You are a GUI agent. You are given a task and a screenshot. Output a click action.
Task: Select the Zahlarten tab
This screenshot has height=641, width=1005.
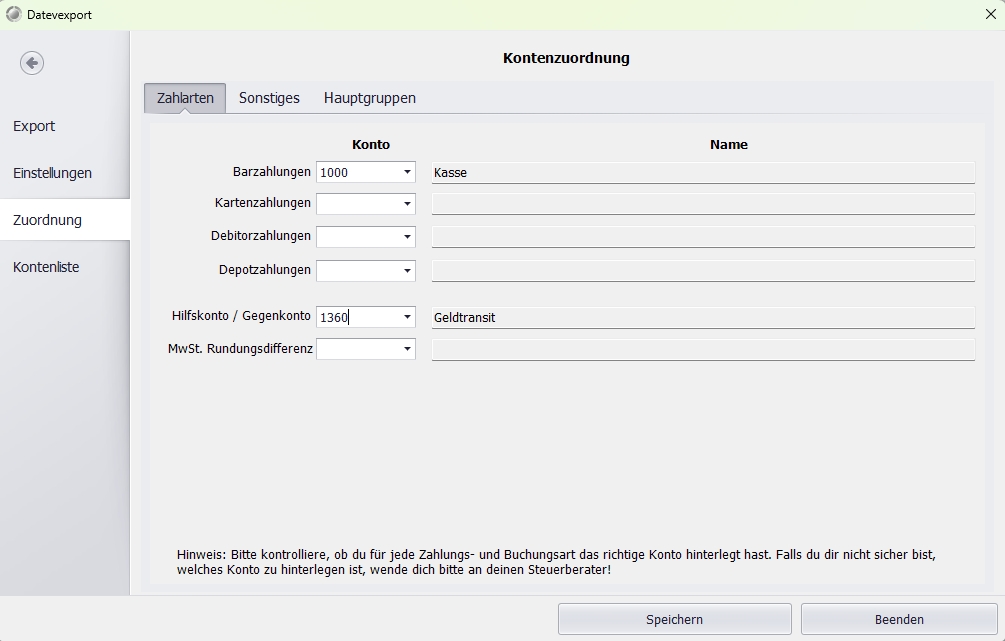click(185, 98)
